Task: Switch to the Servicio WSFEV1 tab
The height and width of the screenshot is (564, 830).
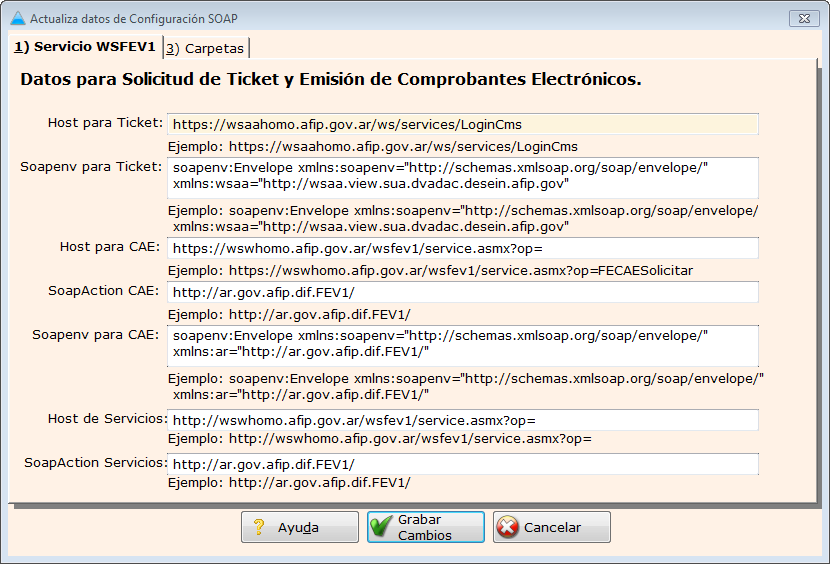Action: click(x=85, y=47)
